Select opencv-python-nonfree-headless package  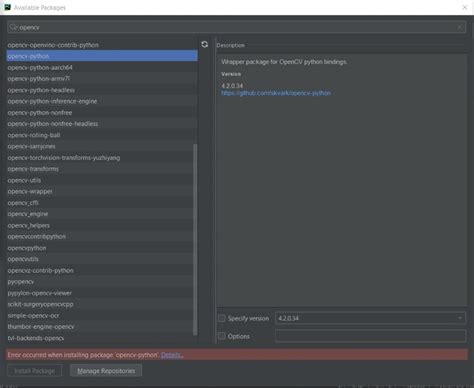tap(102, 124)
